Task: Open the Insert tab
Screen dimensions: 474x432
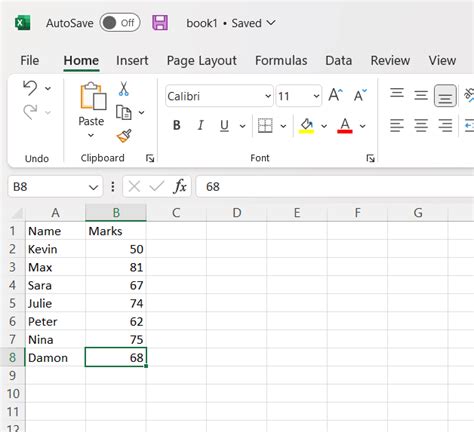Action: (132, 61)
